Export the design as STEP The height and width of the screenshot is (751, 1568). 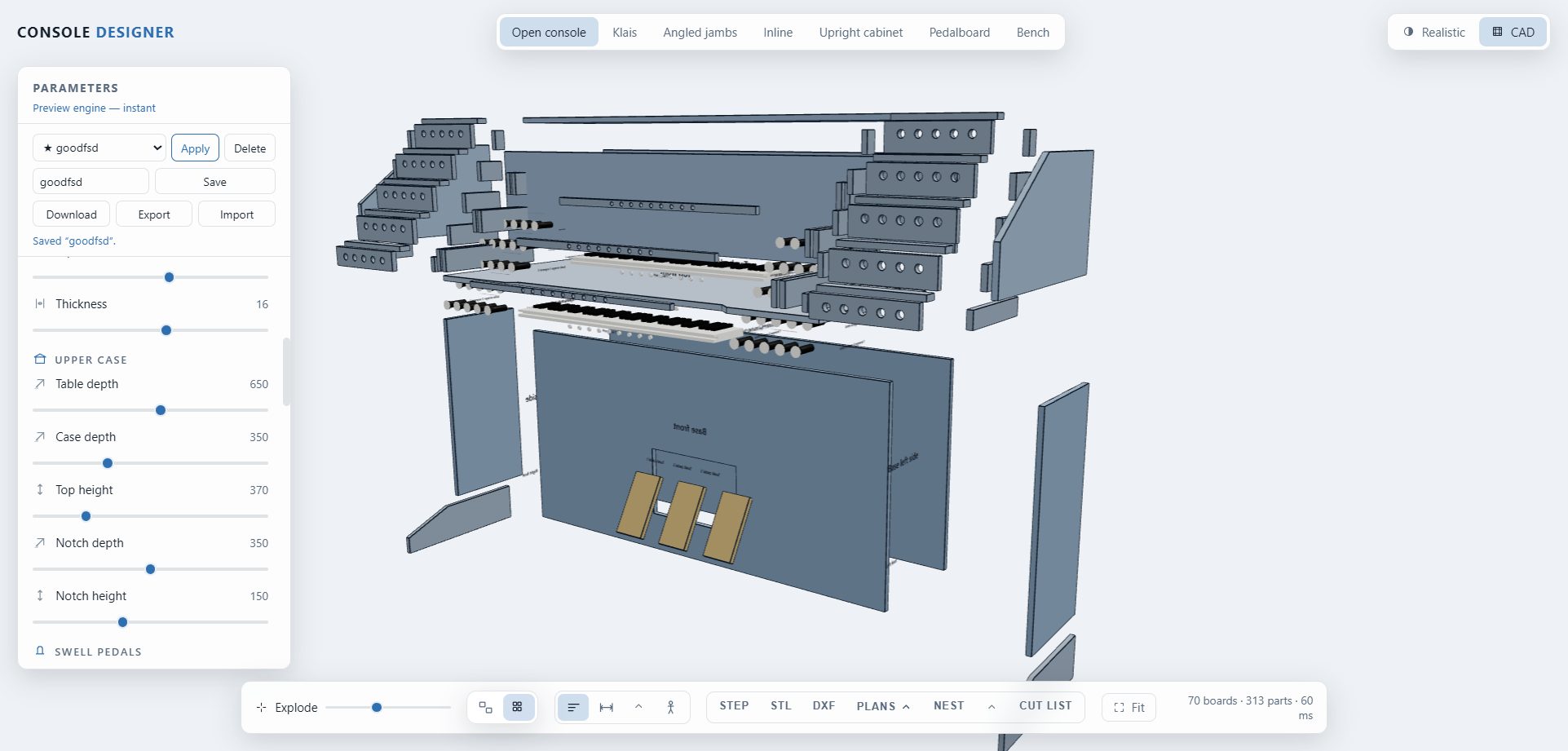pos(734,706)
